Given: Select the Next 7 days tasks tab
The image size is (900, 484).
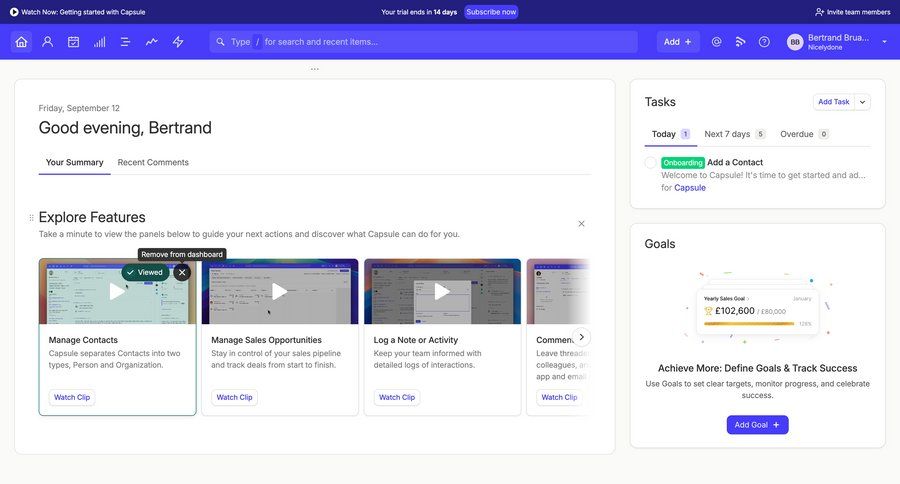Looking at the screenshot, I should (727, 134).
